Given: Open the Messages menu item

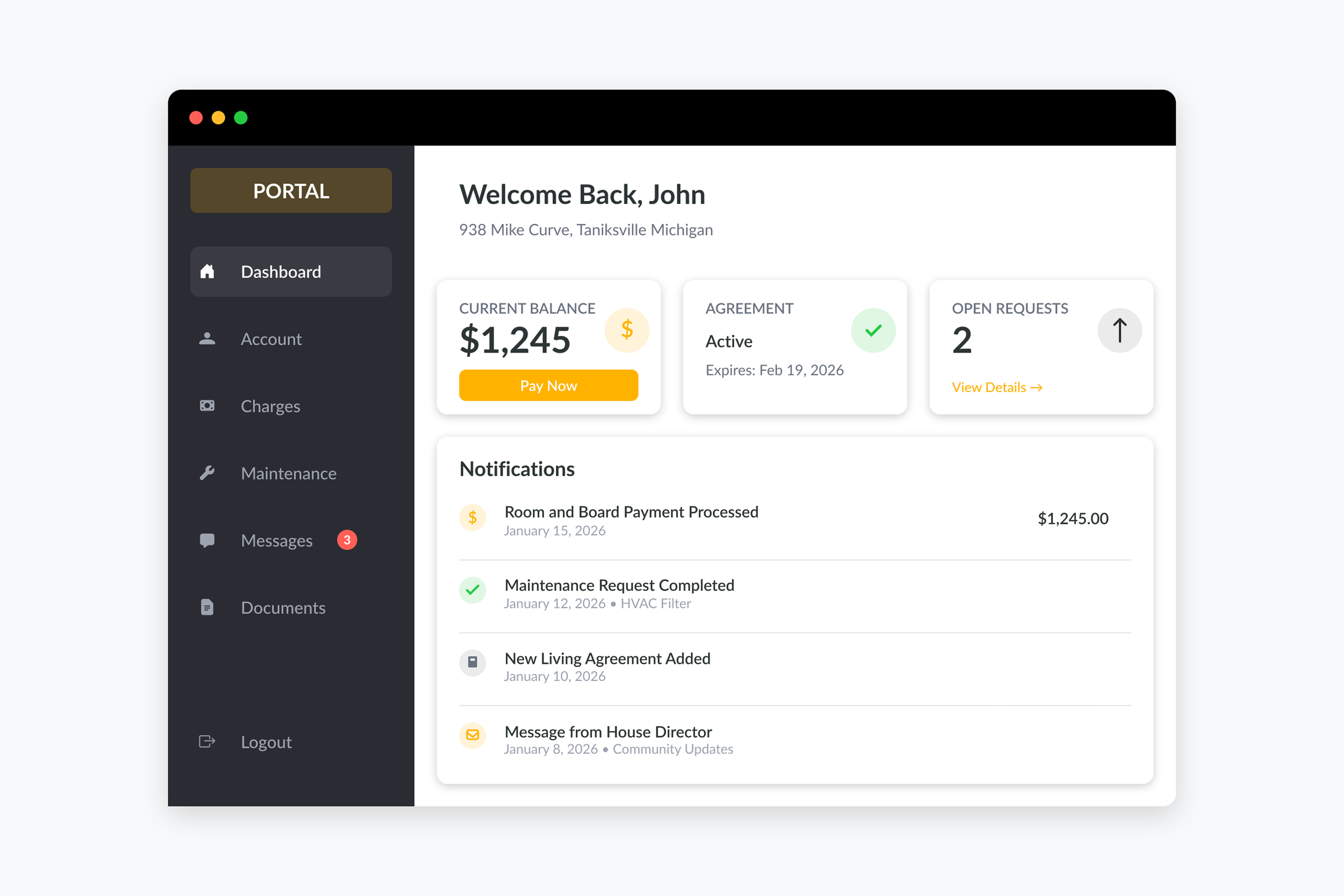Looking at the screenshot, I should click(276, 541).
